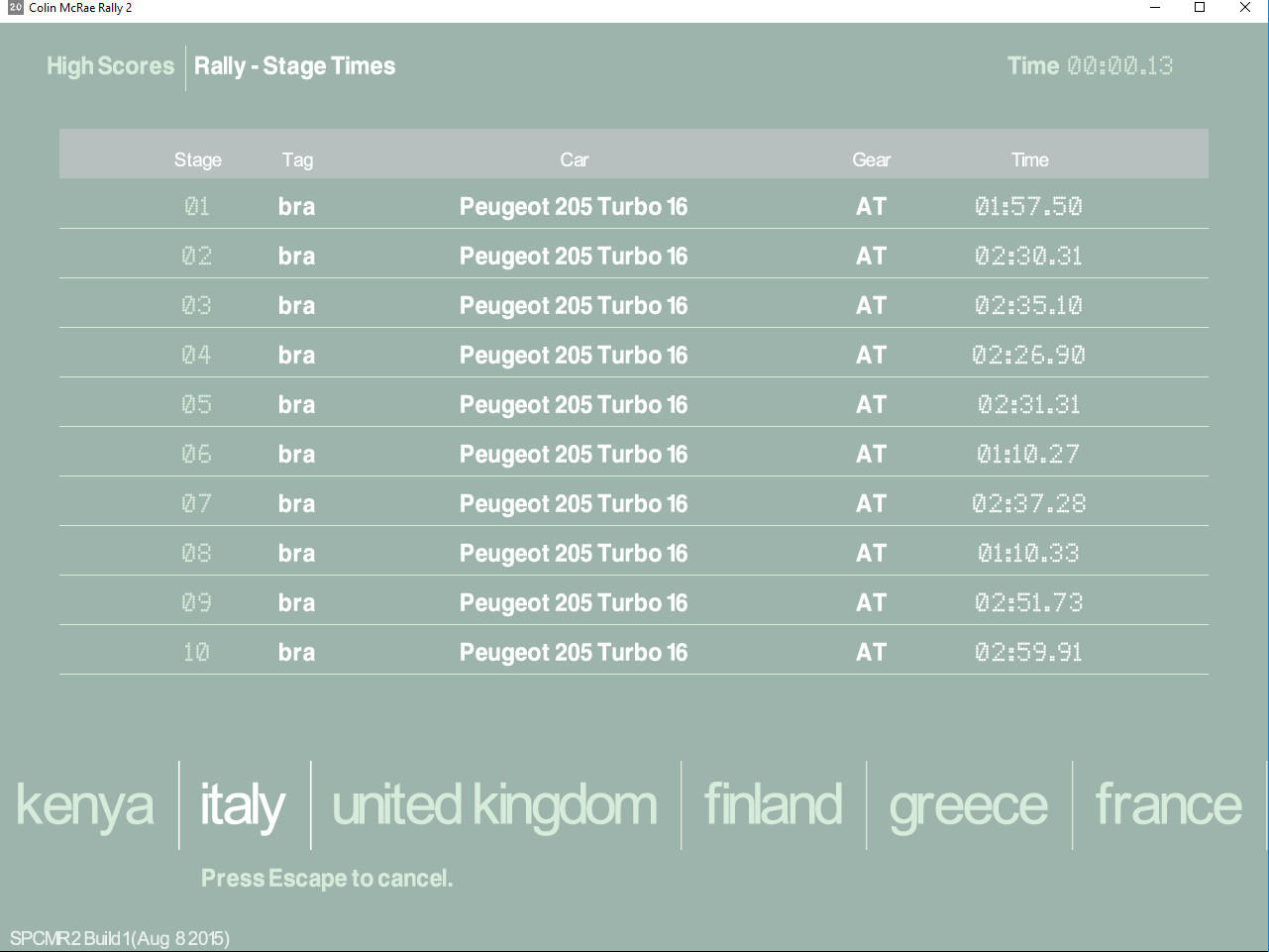The height and width of the screenshot is (952, 1269).
Task: Click the Car column header
Action: coord(574,159)
